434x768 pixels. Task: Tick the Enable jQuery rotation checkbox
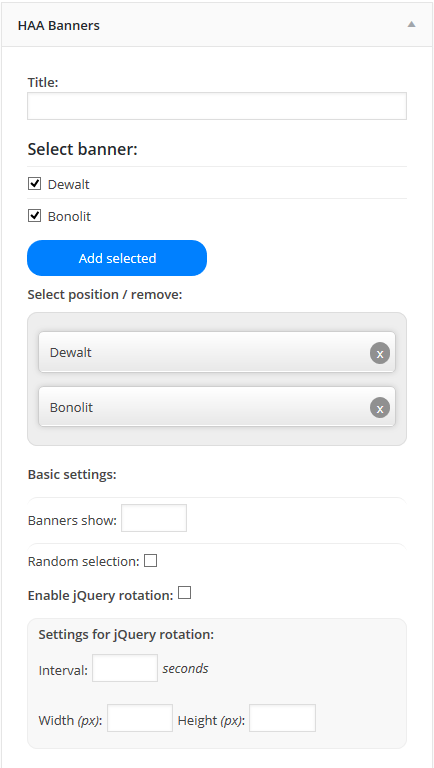tap(184, 593)
